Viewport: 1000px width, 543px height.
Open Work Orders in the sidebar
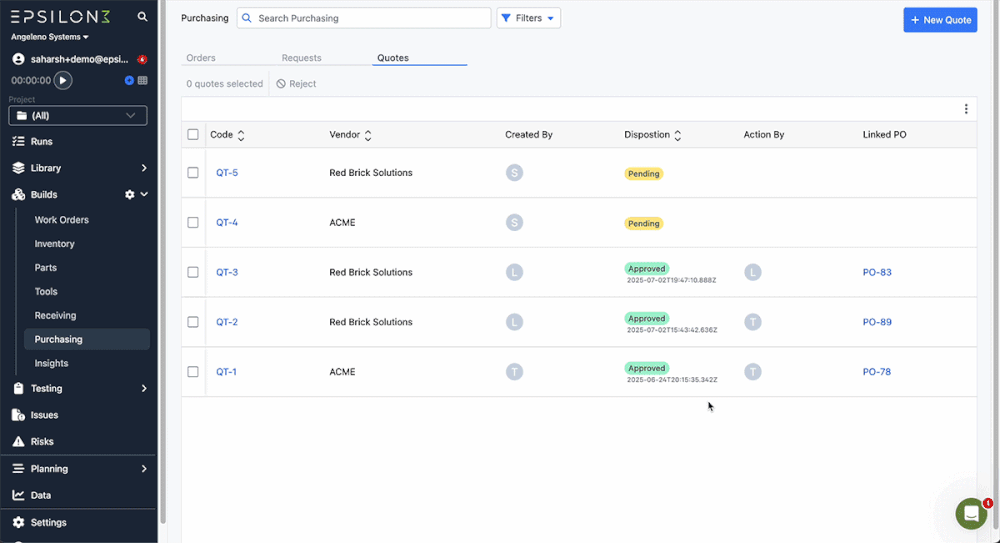pyautogui.click(x=61, y=219)
